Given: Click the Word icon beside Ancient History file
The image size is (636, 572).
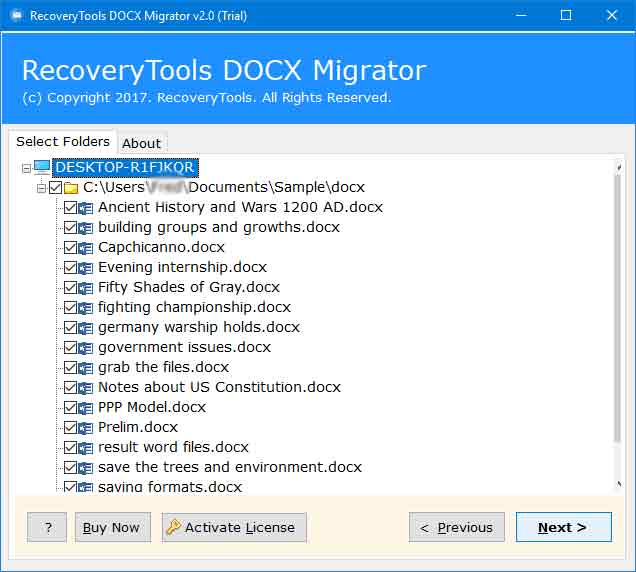Looking at the screenshot, I should pos(85,208).
